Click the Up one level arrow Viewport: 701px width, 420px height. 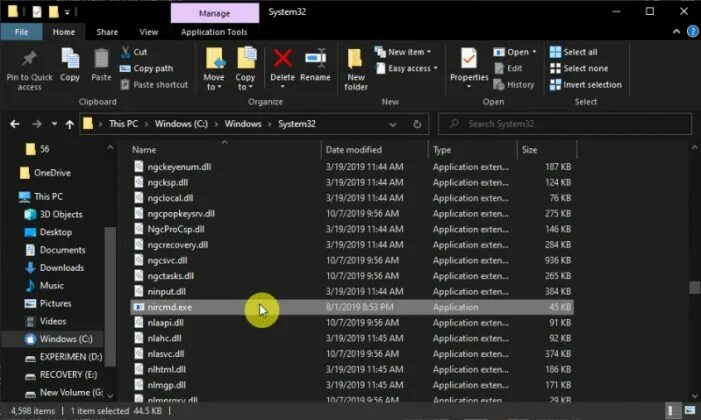click(x=69, y=124)
